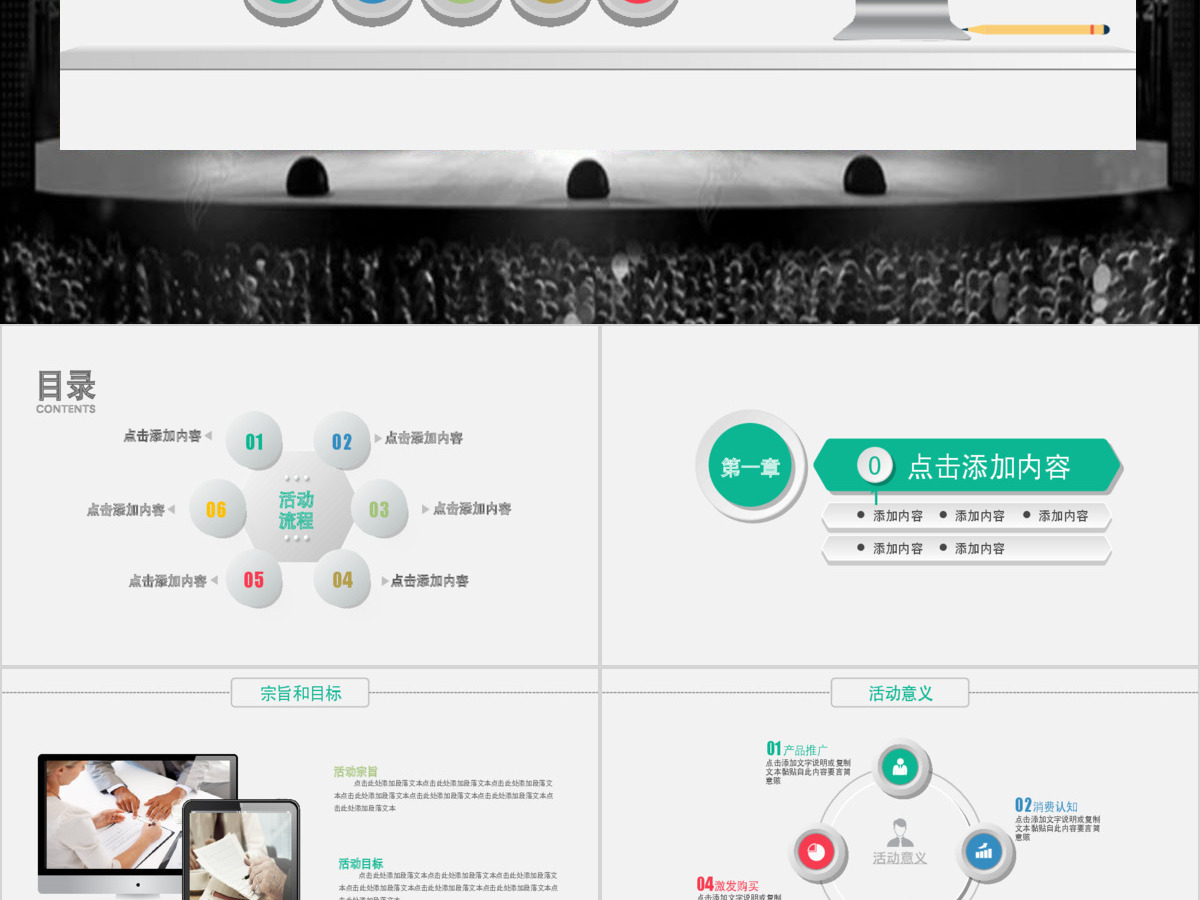Click the green banner text 点击添加内容
The width and height of the screenshot is (1200, 900).
(988, 466)
